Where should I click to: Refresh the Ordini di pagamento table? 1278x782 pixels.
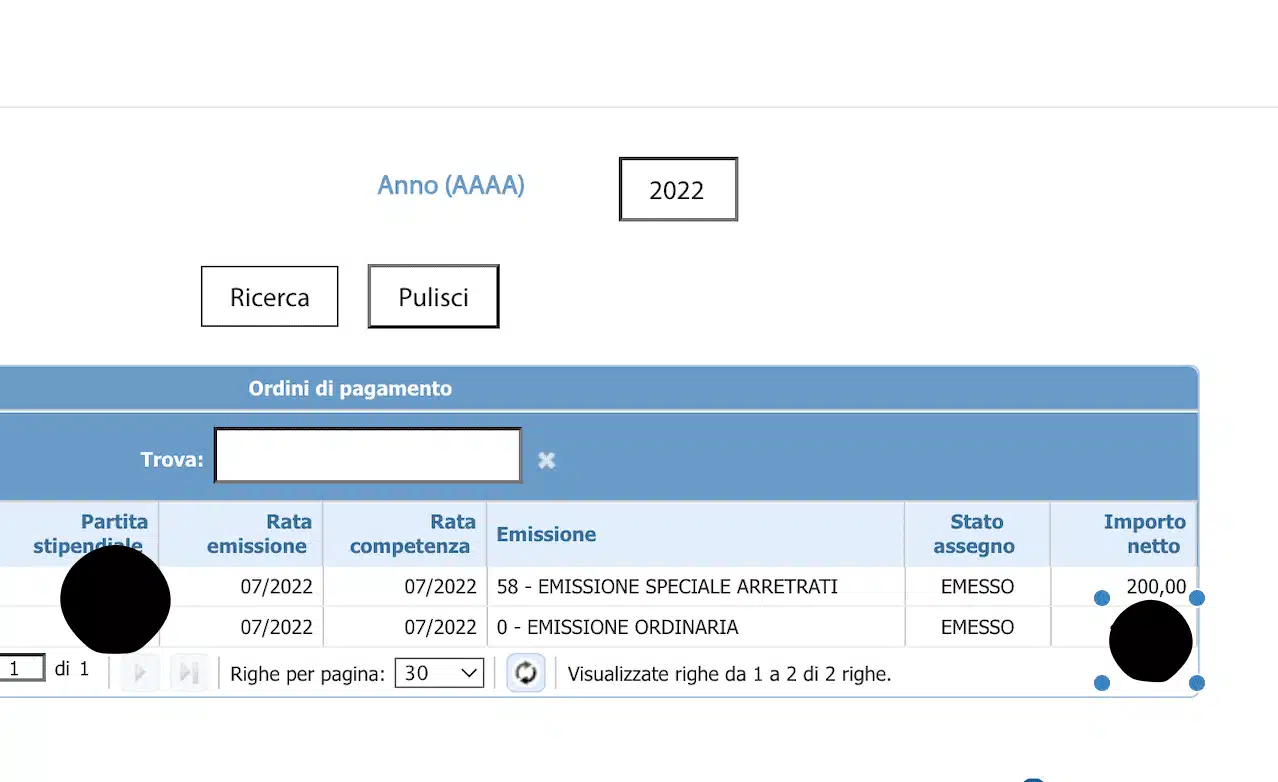pos(526,673)
